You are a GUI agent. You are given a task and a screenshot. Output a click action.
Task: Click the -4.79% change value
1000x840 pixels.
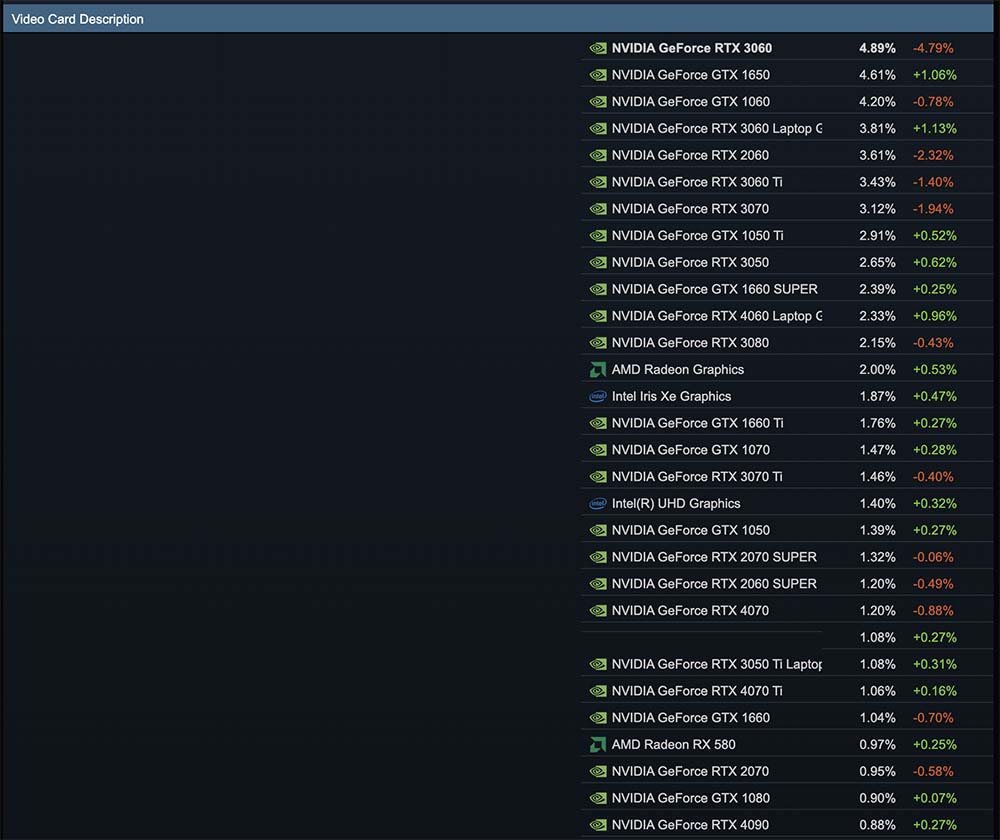pos(933,48)
